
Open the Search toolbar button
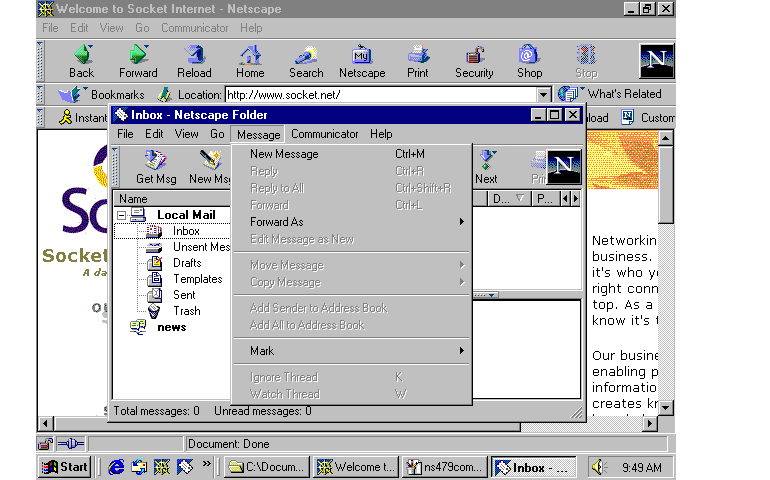(306, 61)
